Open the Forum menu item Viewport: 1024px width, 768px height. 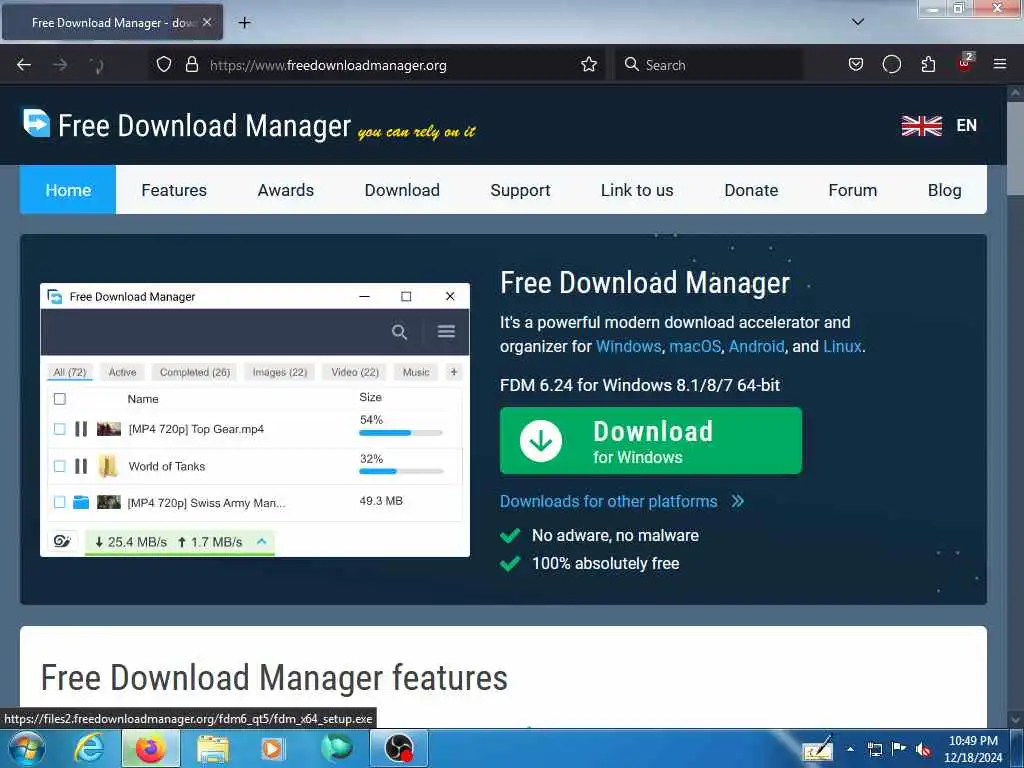pos(852,190)
